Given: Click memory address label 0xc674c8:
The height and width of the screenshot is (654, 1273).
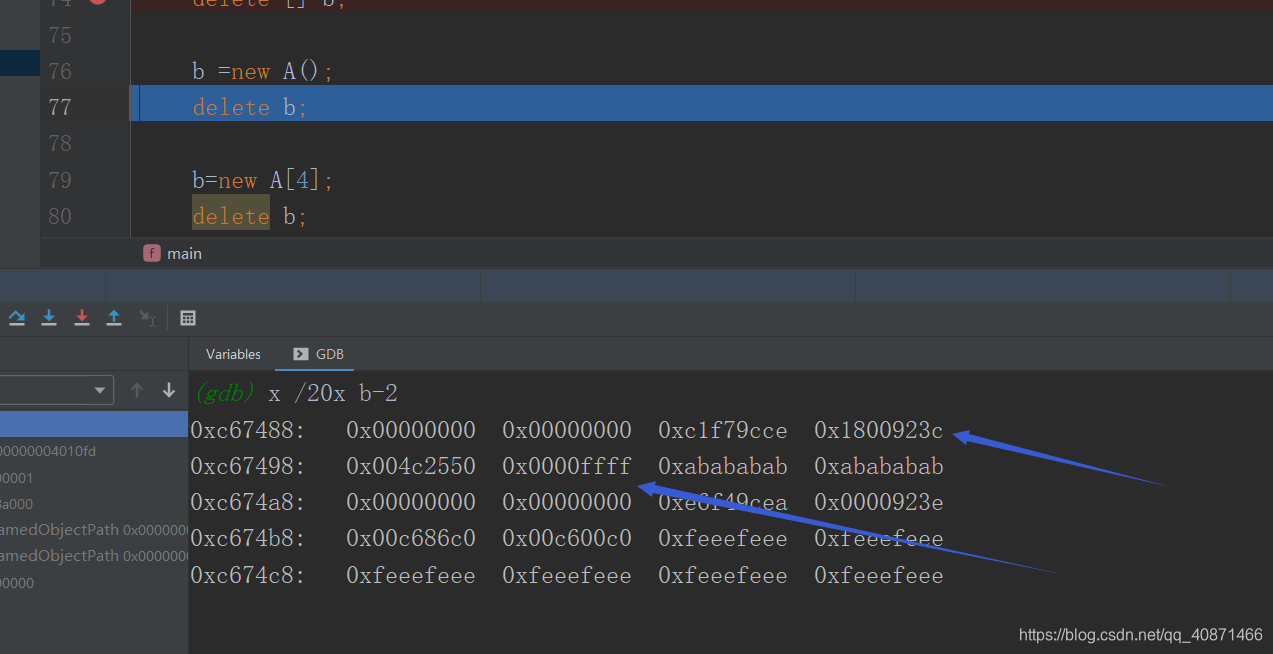Looking at the screenshot, I should point(249,575).
